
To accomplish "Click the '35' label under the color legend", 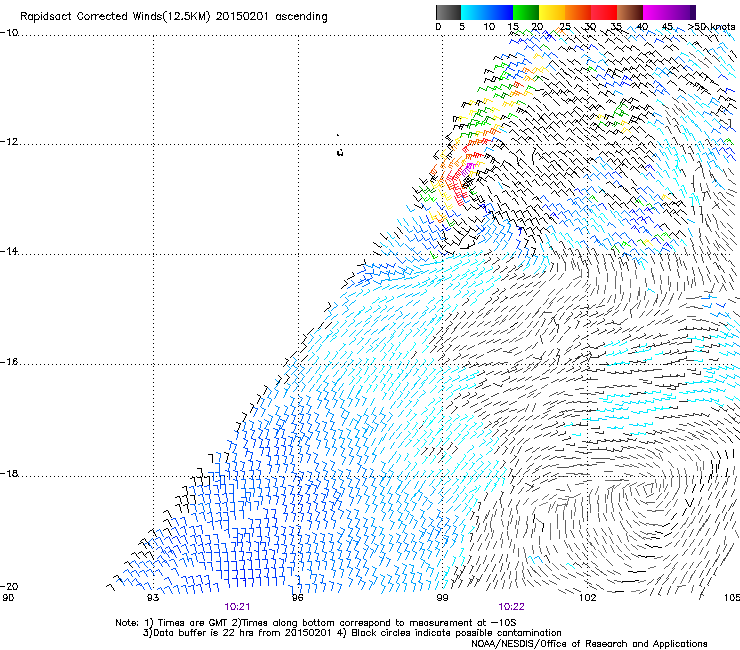I will 616,27.
